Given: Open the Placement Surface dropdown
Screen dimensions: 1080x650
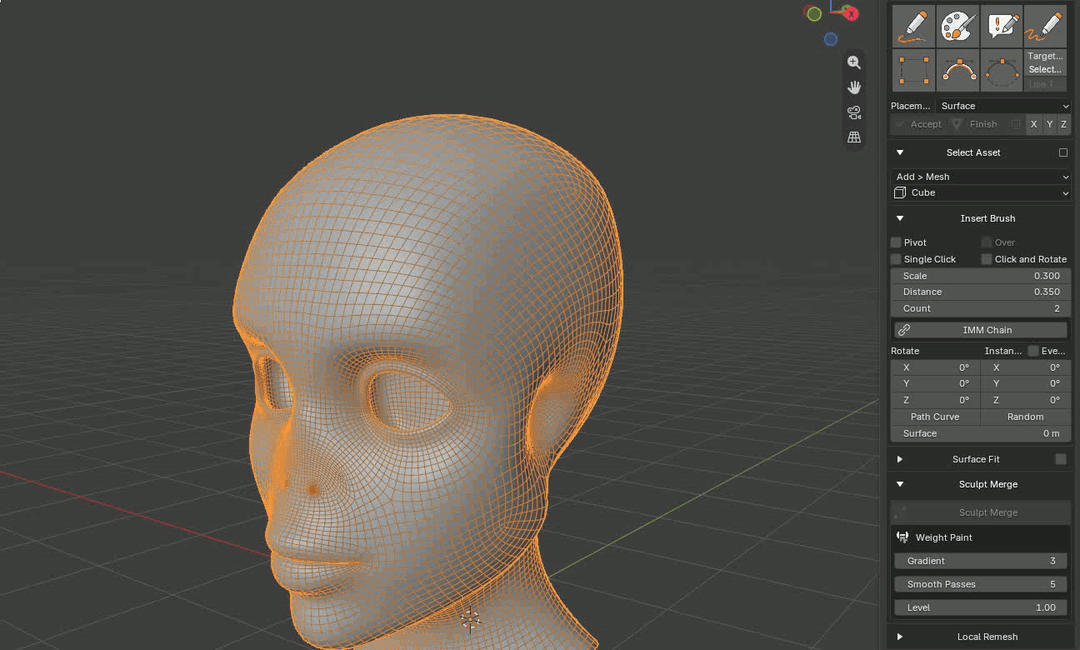Looking at the screenshot, I should coord(1004,106).
